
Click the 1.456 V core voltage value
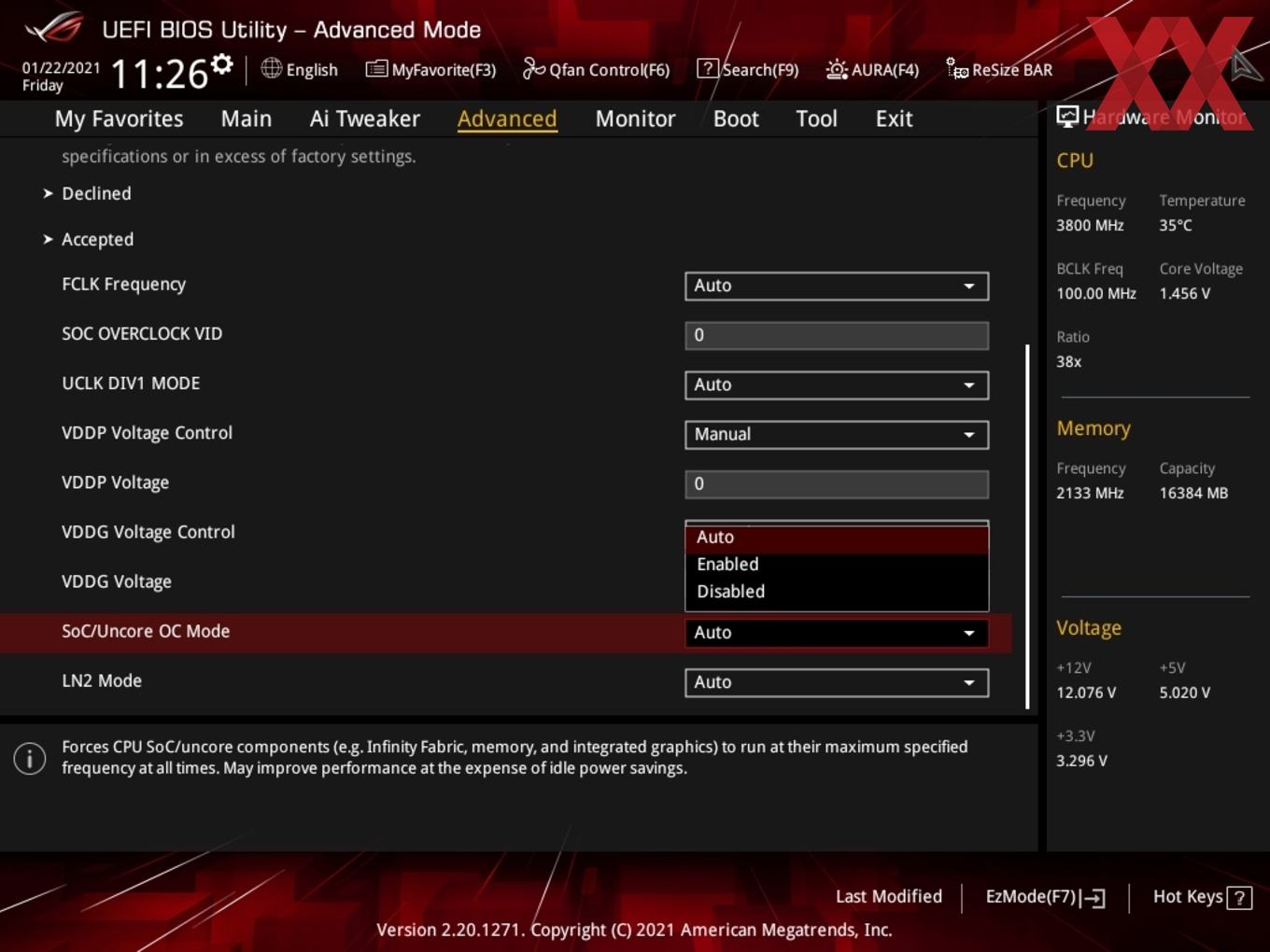click(x=1185, y=293)
